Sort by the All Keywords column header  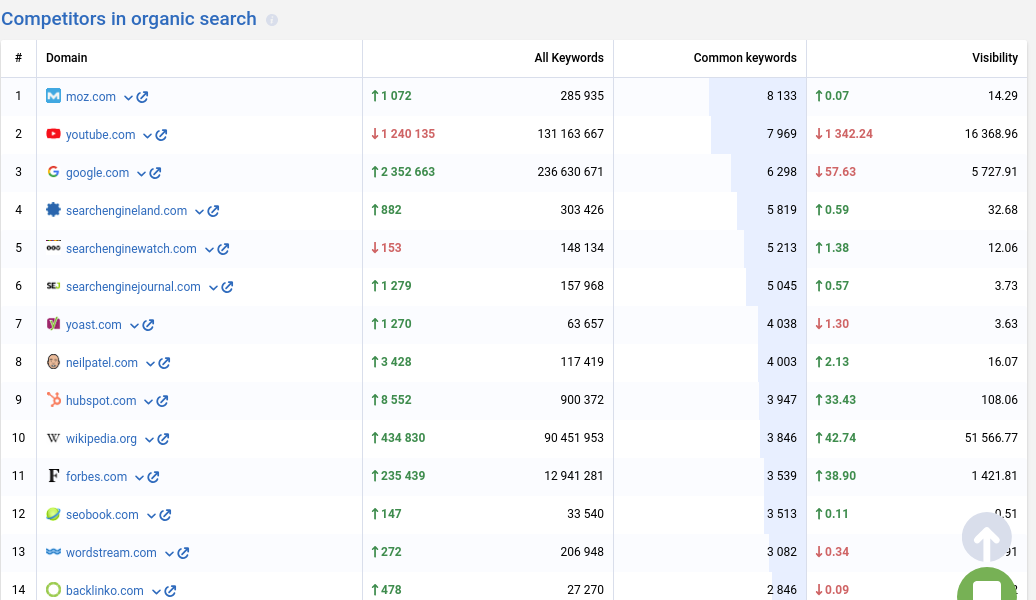tap(569, 57)
